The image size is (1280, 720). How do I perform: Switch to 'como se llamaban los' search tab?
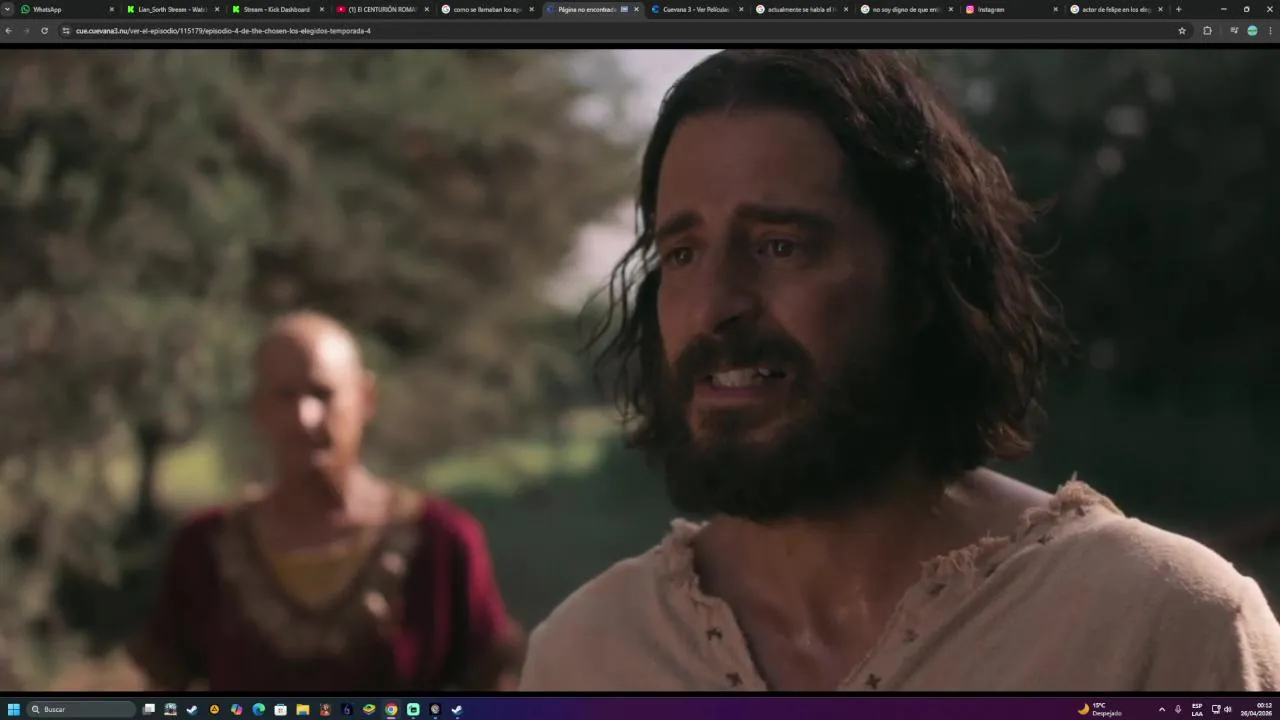click(x=487, y=9)
